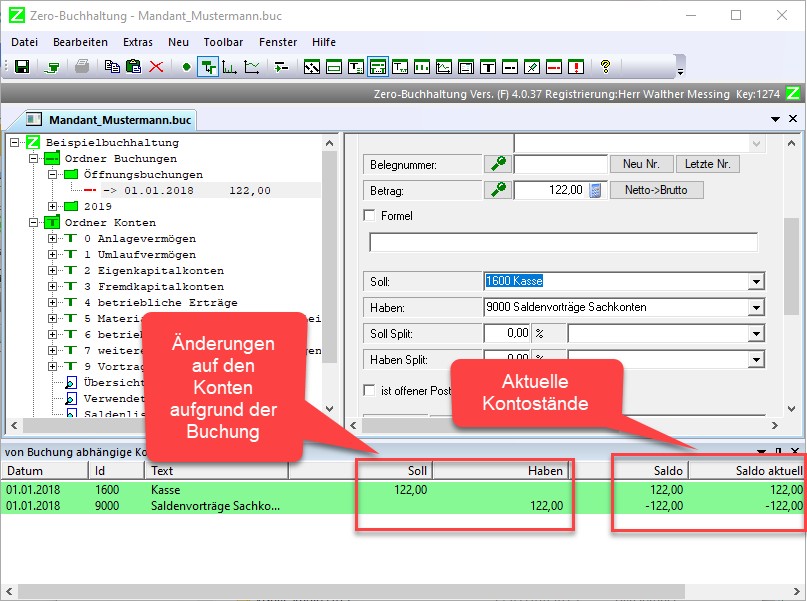The image size is (807, 601).
Task: Enable the Formel checkbox
Action: tap(371, 216)
